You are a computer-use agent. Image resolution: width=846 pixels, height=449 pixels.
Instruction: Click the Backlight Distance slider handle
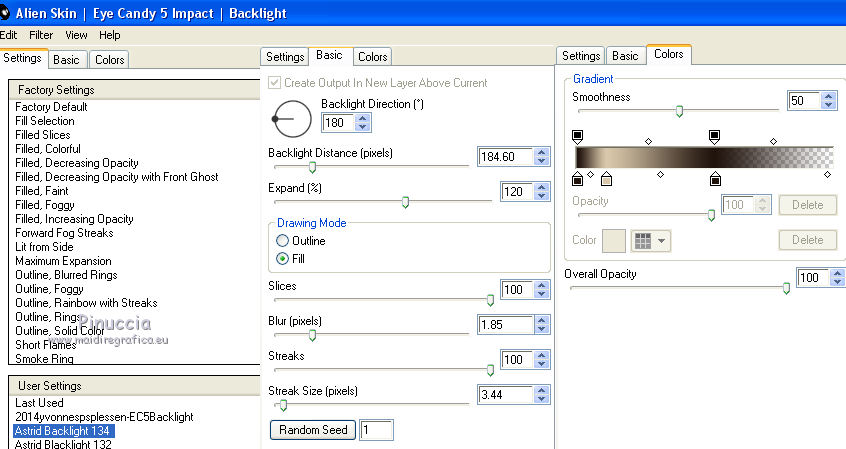point(312,167)
